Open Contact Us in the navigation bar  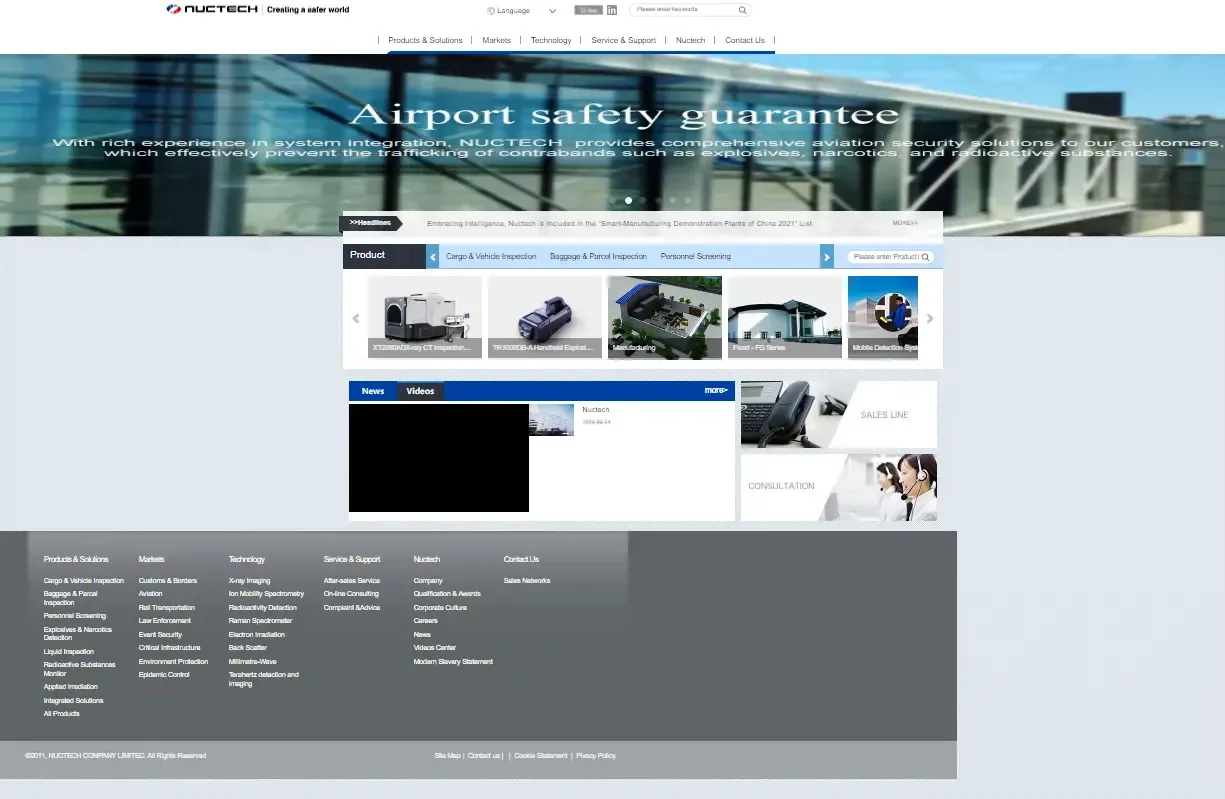coord(745,40)
